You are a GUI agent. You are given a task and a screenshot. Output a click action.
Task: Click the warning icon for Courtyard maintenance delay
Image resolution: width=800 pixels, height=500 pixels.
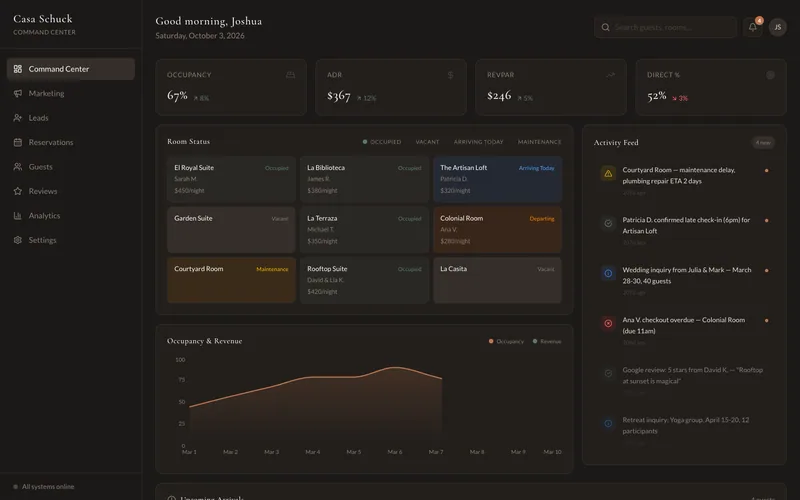608,173
